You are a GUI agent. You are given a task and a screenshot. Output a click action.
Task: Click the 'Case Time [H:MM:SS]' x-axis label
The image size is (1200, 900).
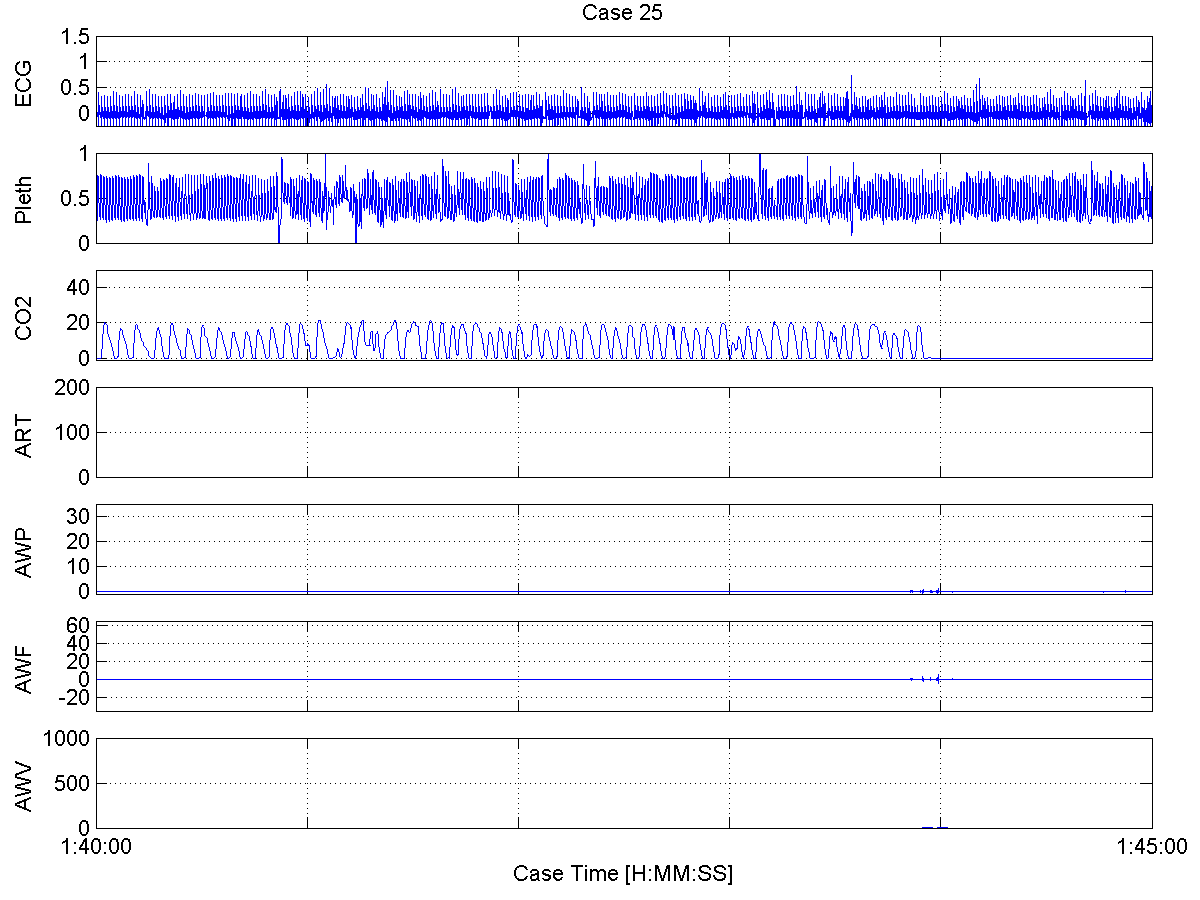(623, 873)
